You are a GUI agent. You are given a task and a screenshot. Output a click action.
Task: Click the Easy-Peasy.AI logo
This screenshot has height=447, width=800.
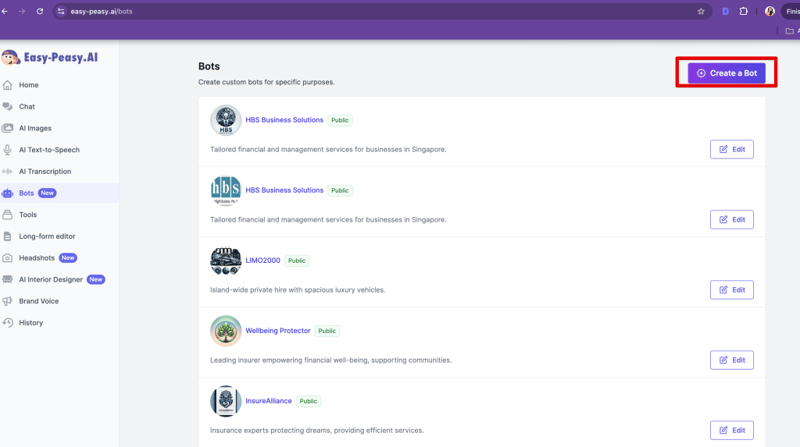click(x=50, y=58)
